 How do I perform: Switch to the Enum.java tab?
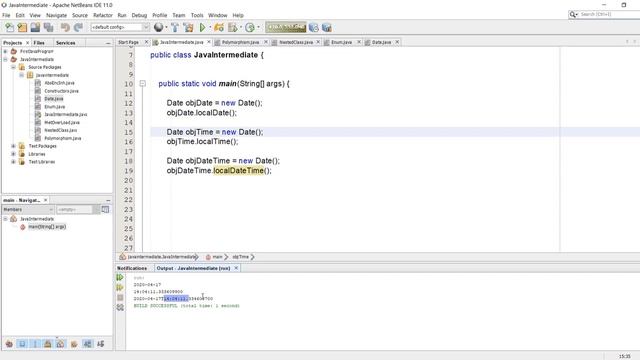point(342,42)
